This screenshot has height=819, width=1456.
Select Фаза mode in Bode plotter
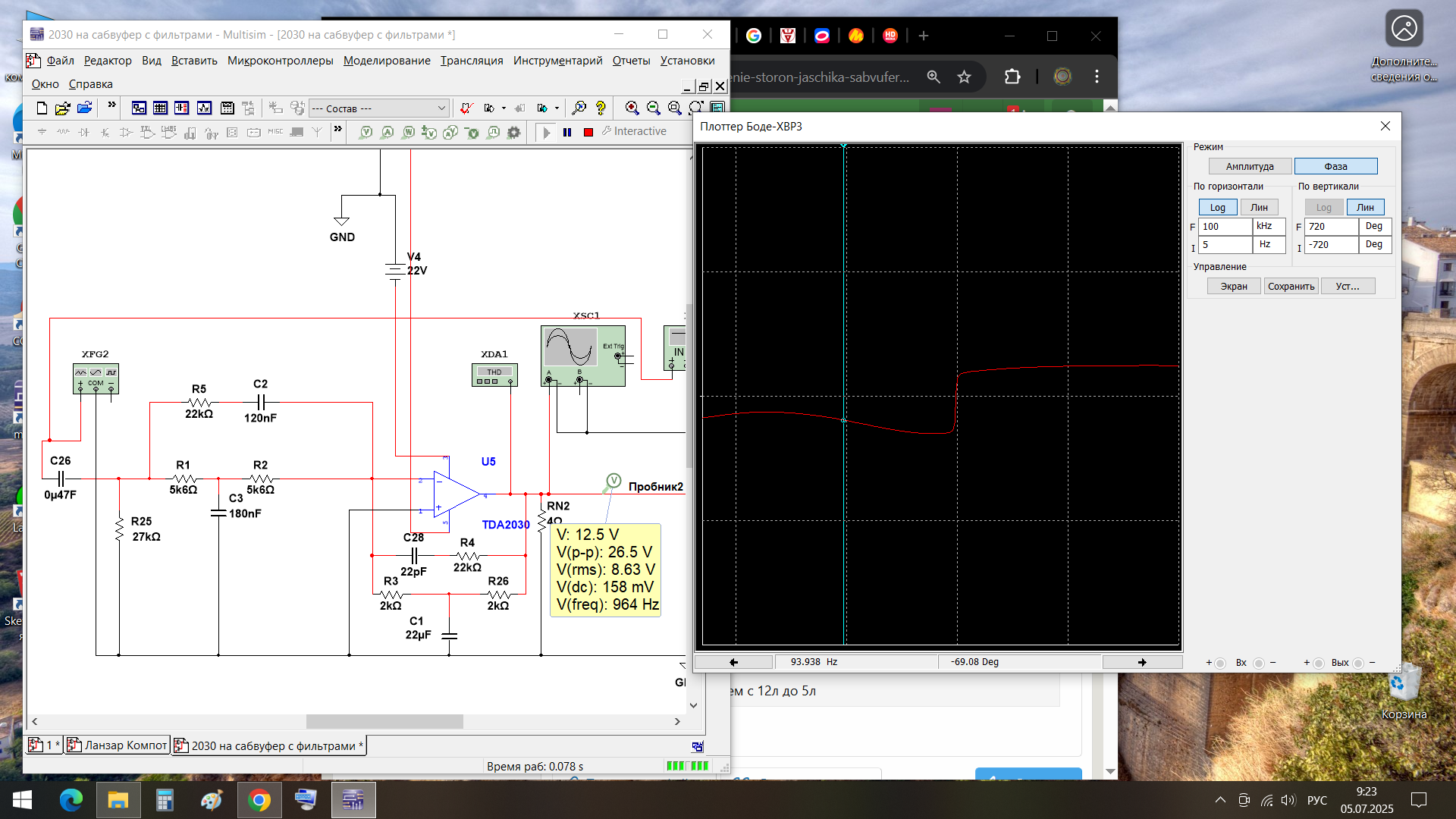(x=1335, y=167)
